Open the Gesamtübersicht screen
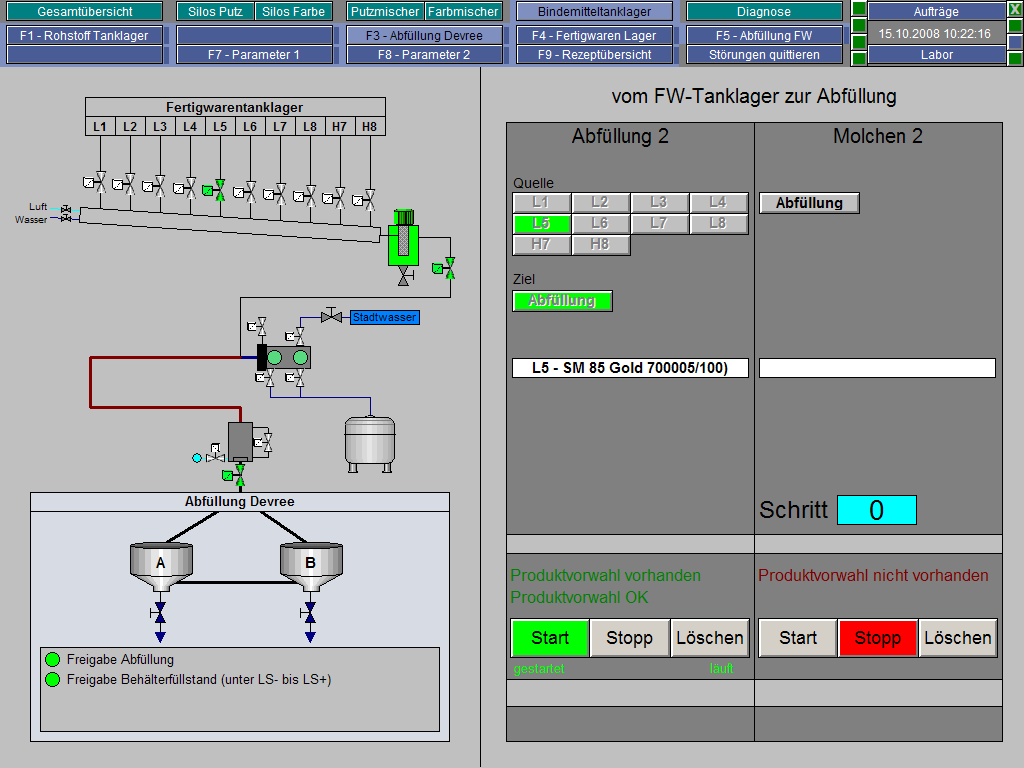The image size is (1024, 768). click(x=85, y=12)
